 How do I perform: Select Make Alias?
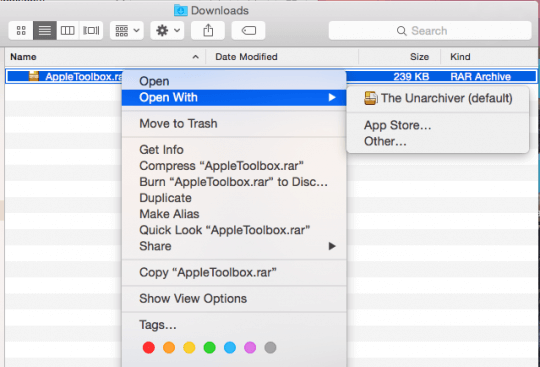coord(234,214)
